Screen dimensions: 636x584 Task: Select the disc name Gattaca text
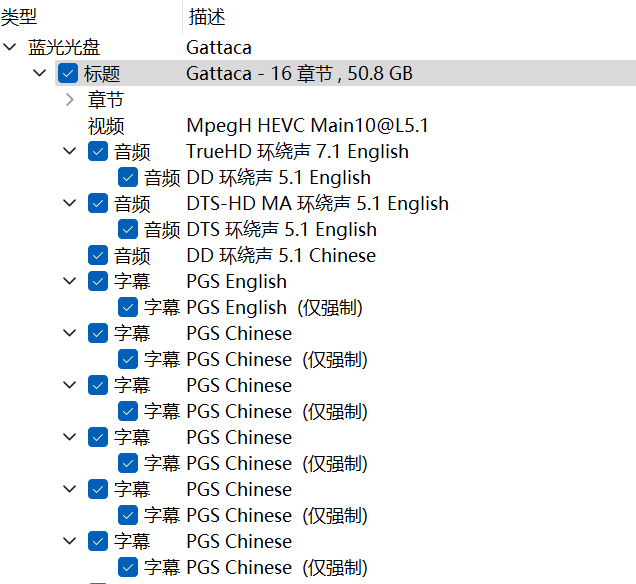tap(219, 48)
